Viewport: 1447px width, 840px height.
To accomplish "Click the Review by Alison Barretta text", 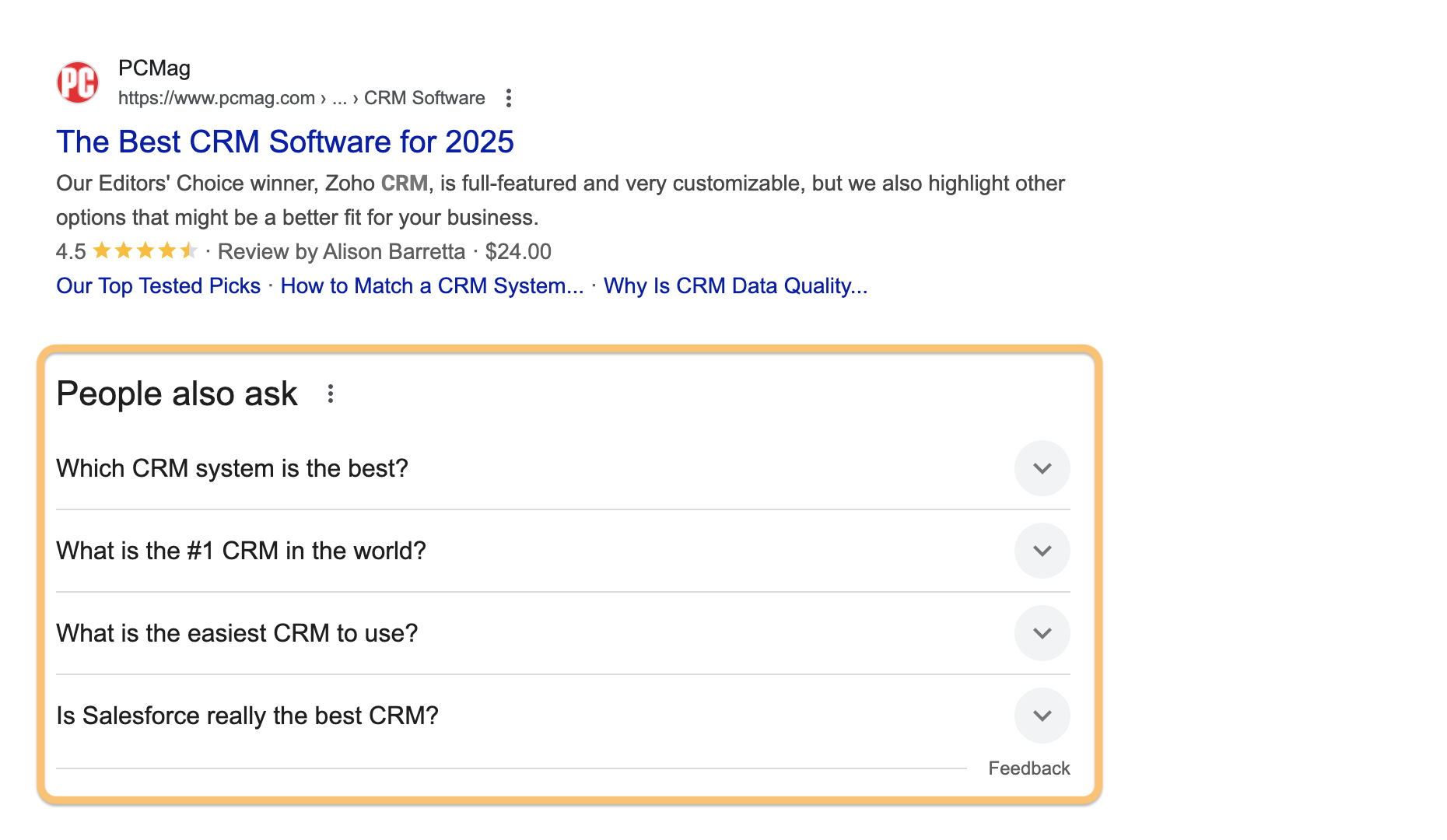I will click(342, 251).
